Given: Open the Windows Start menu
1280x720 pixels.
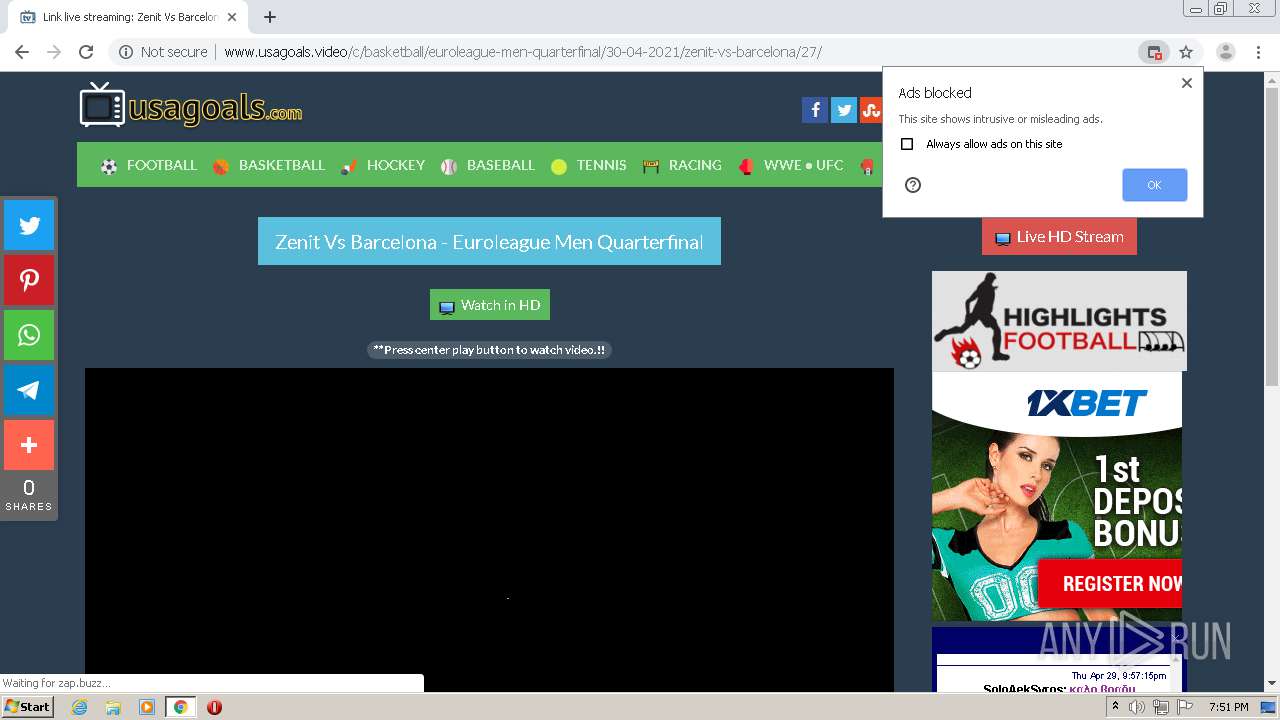Looking at the screenshot, I should click(x=27, y=707).
